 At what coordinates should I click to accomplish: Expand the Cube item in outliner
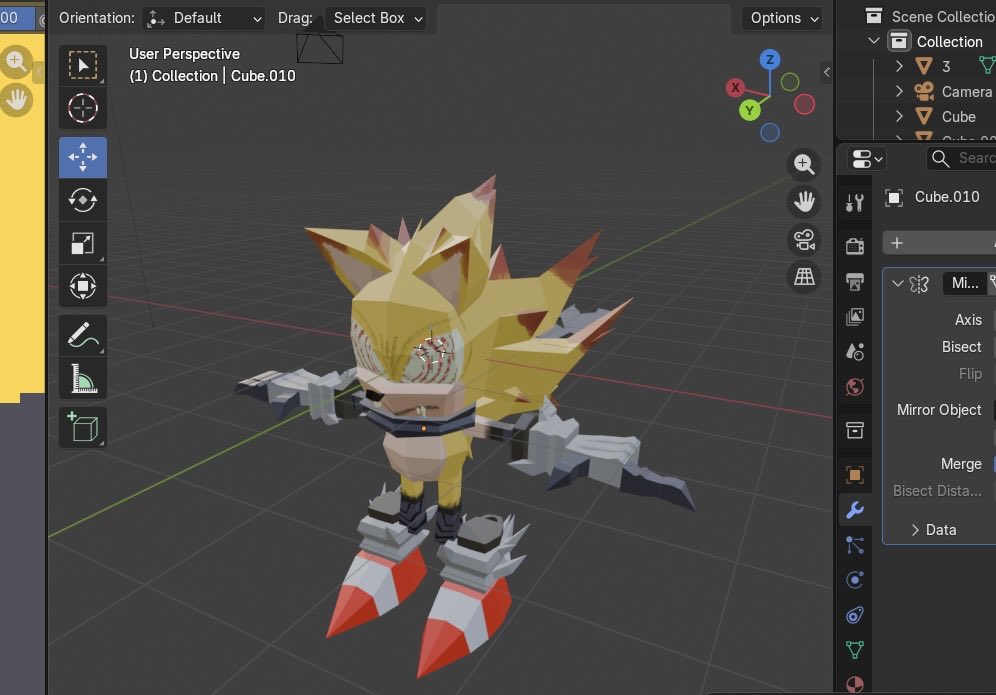pyautogui.click(x=899, y=116)
